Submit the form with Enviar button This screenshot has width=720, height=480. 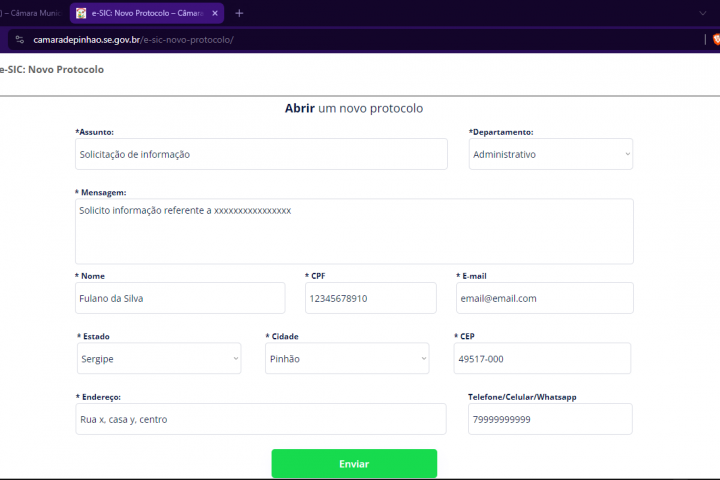tap(354, 464)
